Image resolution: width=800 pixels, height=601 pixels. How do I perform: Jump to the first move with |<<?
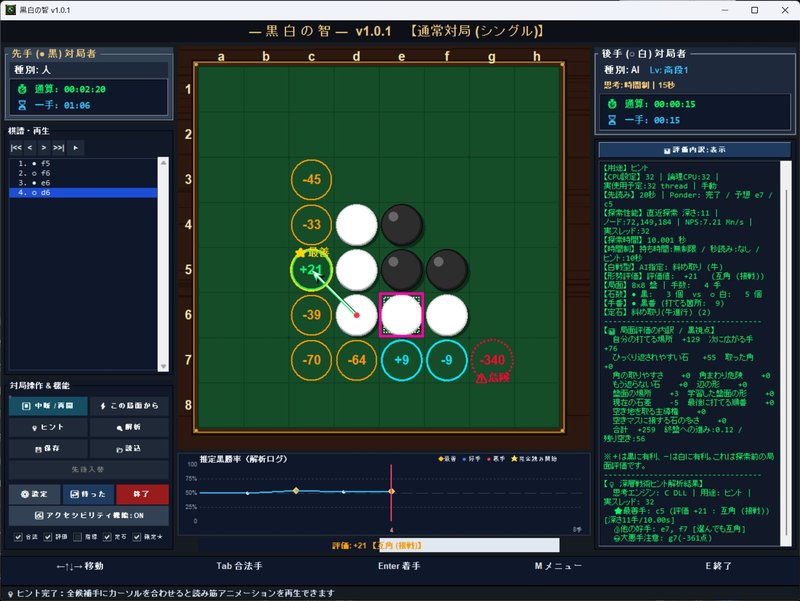[x=16, y=148]
